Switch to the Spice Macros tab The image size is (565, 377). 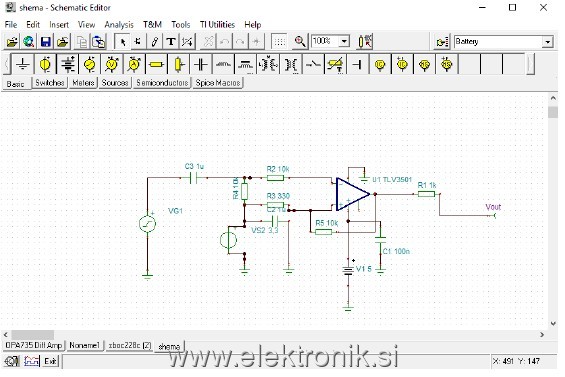point(218,83)
